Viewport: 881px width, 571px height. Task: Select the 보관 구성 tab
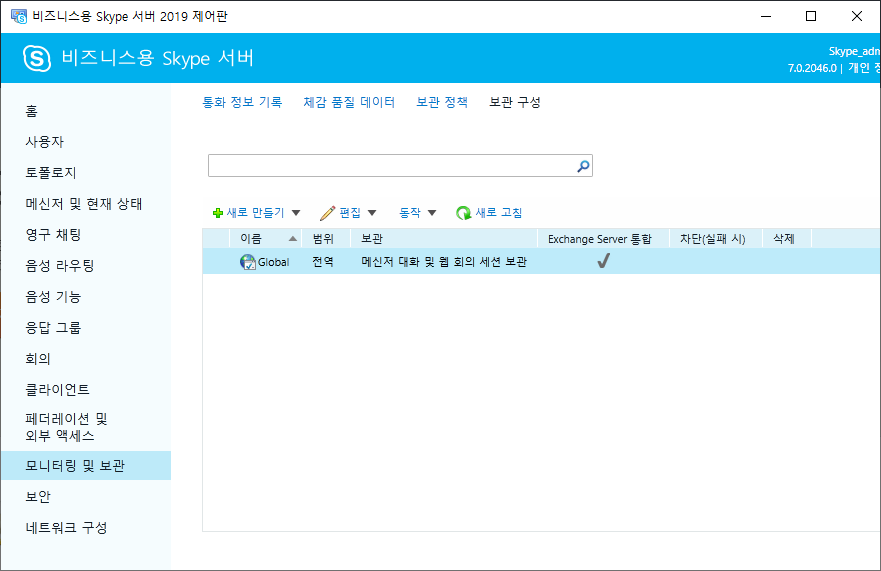click(x=515, y=102)
